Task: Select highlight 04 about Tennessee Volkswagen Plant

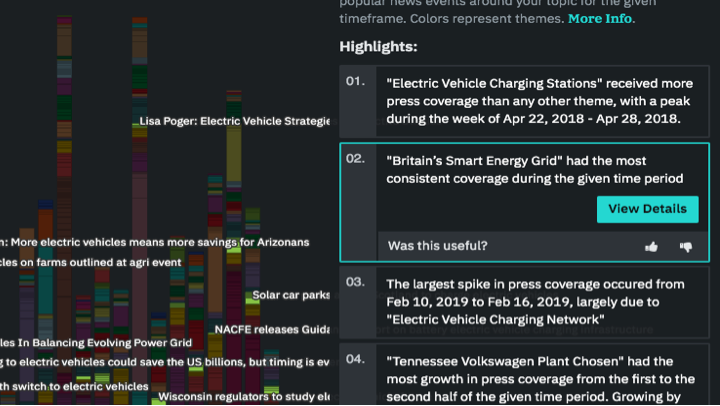Action: (524, 375)
